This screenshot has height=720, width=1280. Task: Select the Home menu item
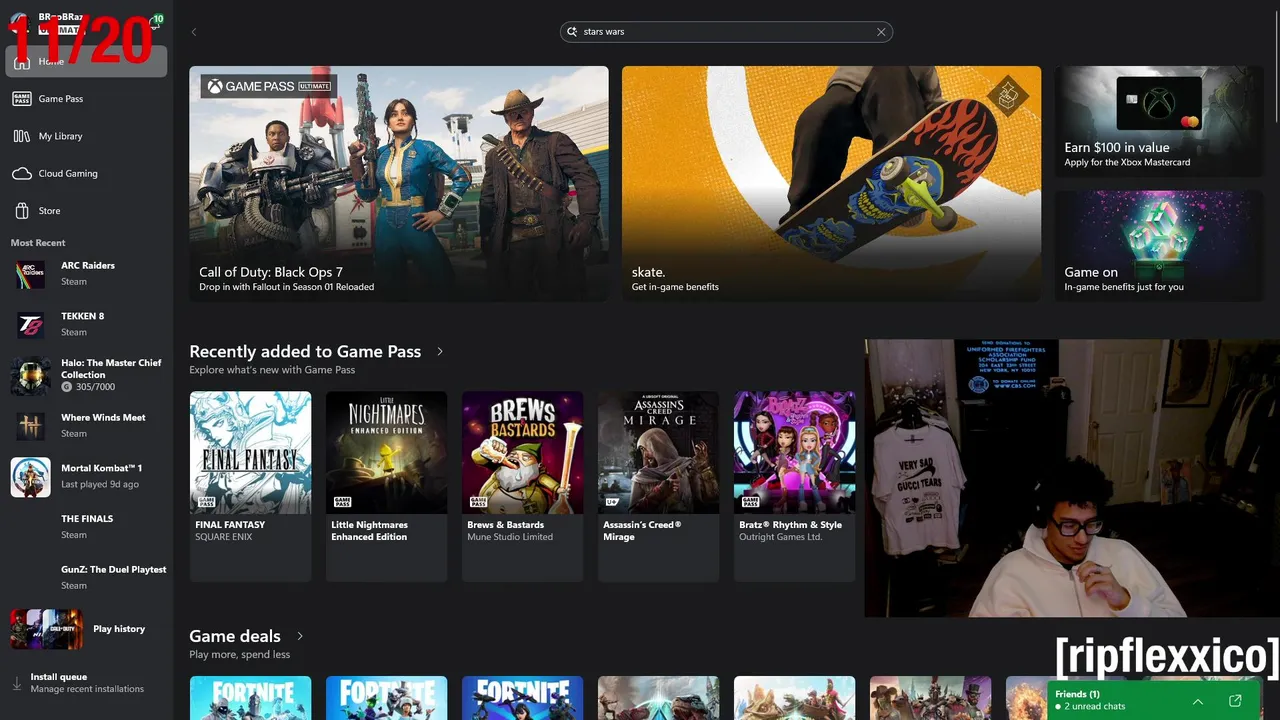pos(86,61)
